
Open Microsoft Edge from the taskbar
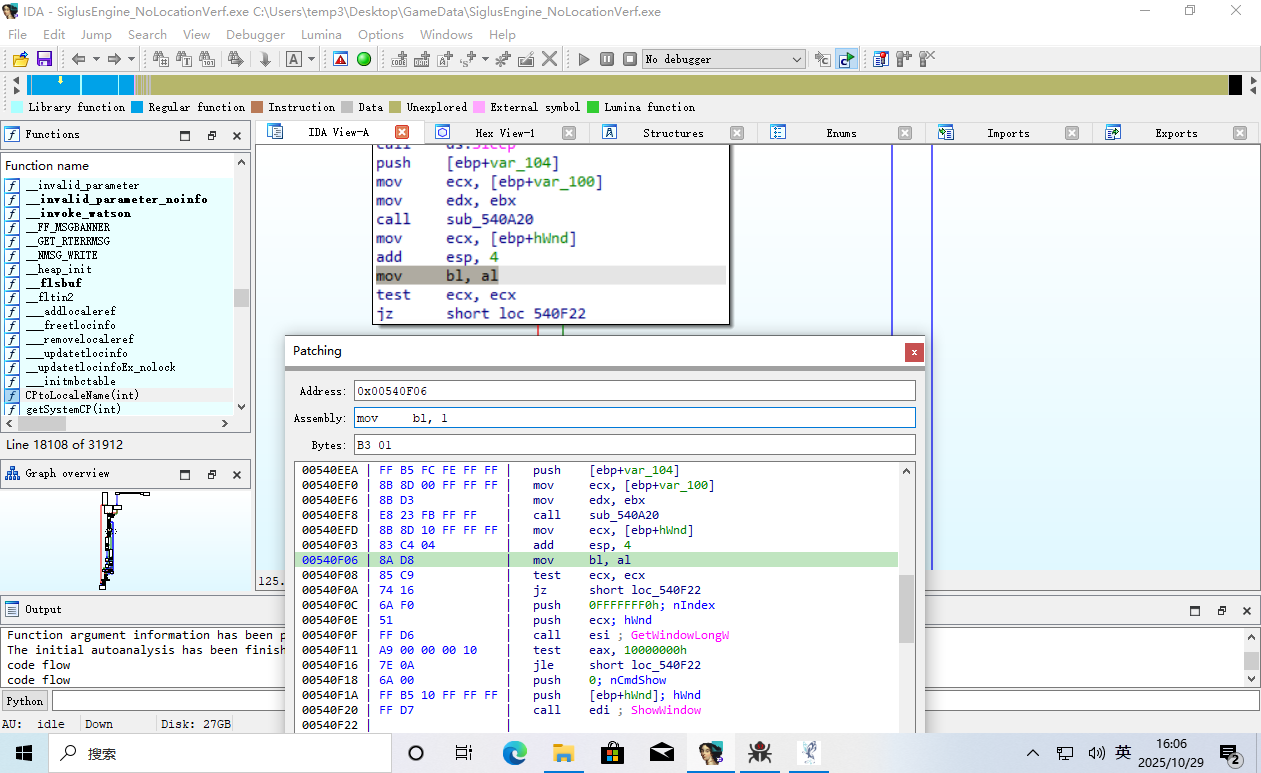pos(514,753)
